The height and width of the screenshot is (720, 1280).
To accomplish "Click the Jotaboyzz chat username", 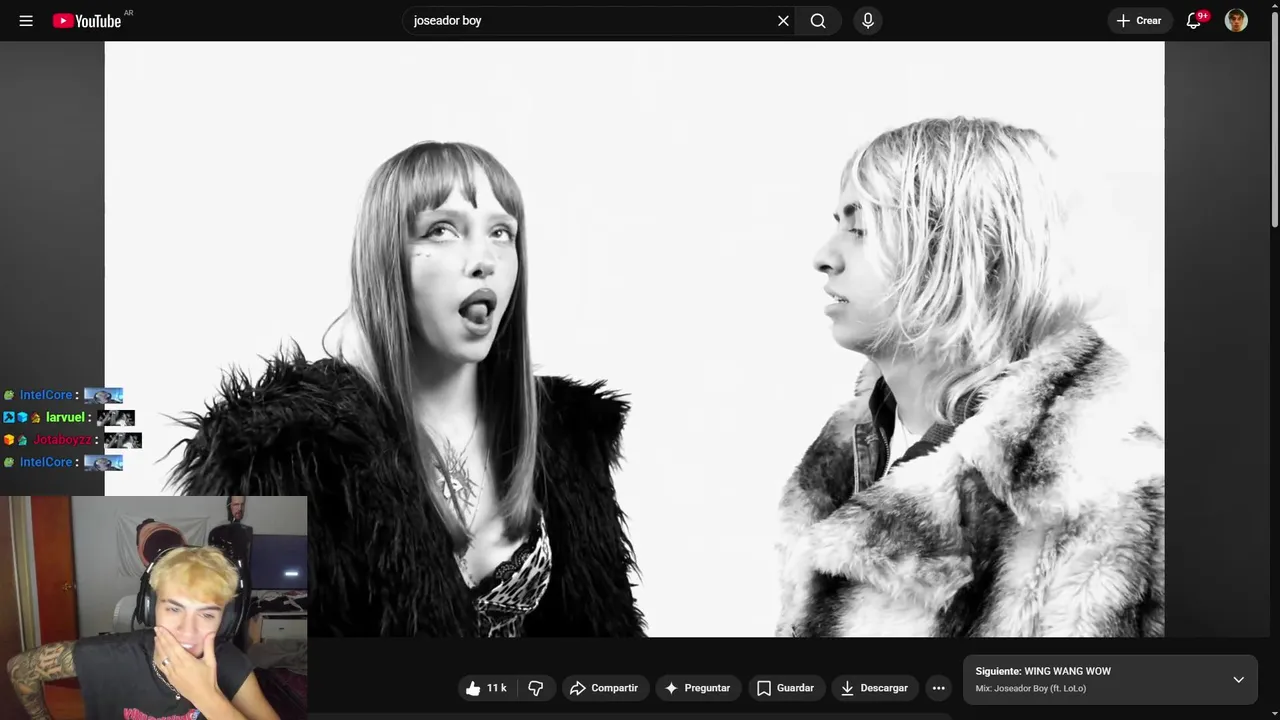I will click(62, 440).
